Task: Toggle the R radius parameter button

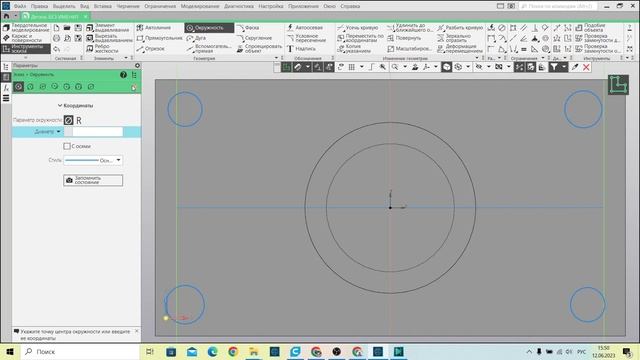Action: tap(79, 120)
